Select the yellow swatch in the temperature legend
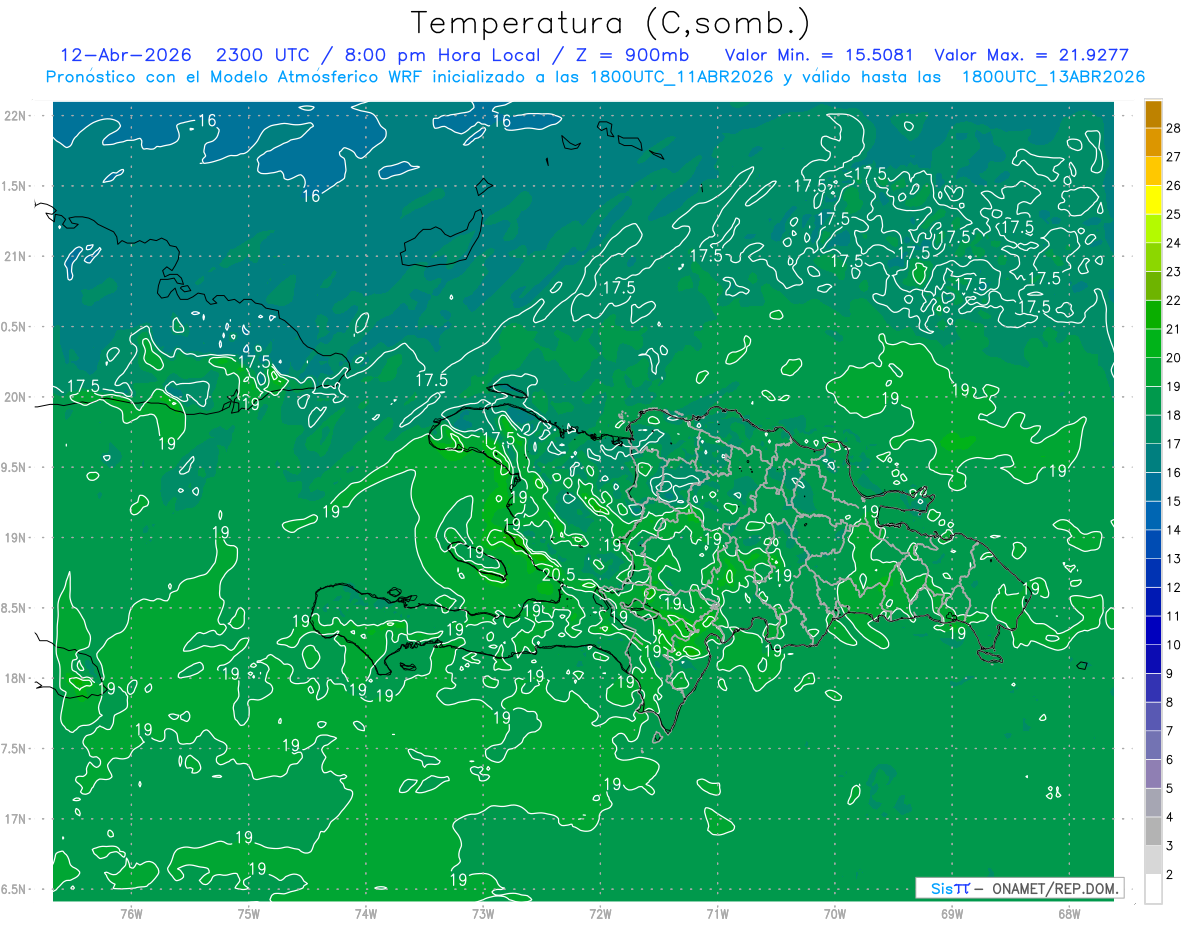 click(x=1153, y=214)
